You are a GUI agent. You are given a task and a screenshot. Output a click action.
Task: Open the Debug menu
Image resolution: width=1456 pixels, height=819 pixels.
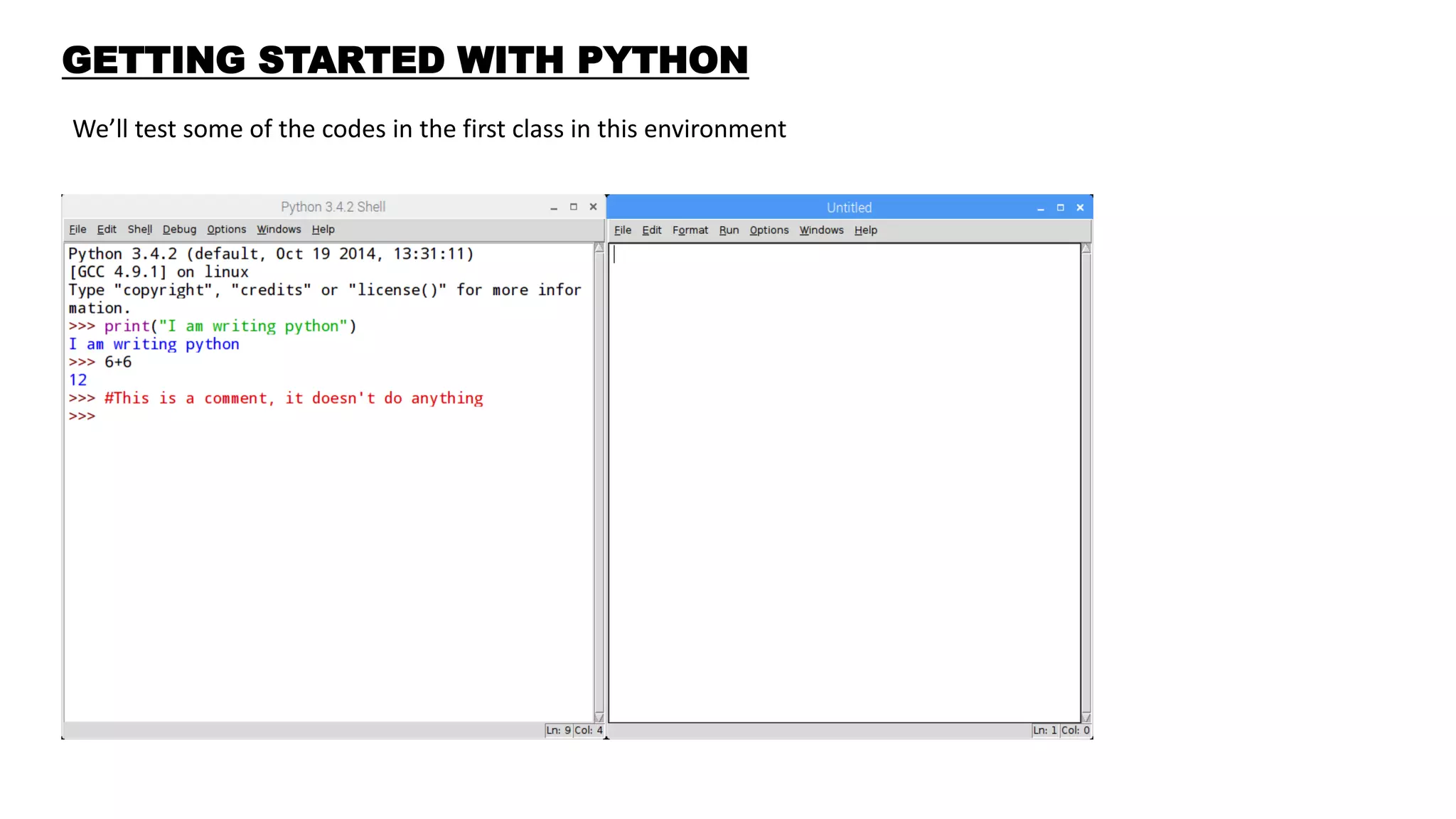(x=179, y=229)
